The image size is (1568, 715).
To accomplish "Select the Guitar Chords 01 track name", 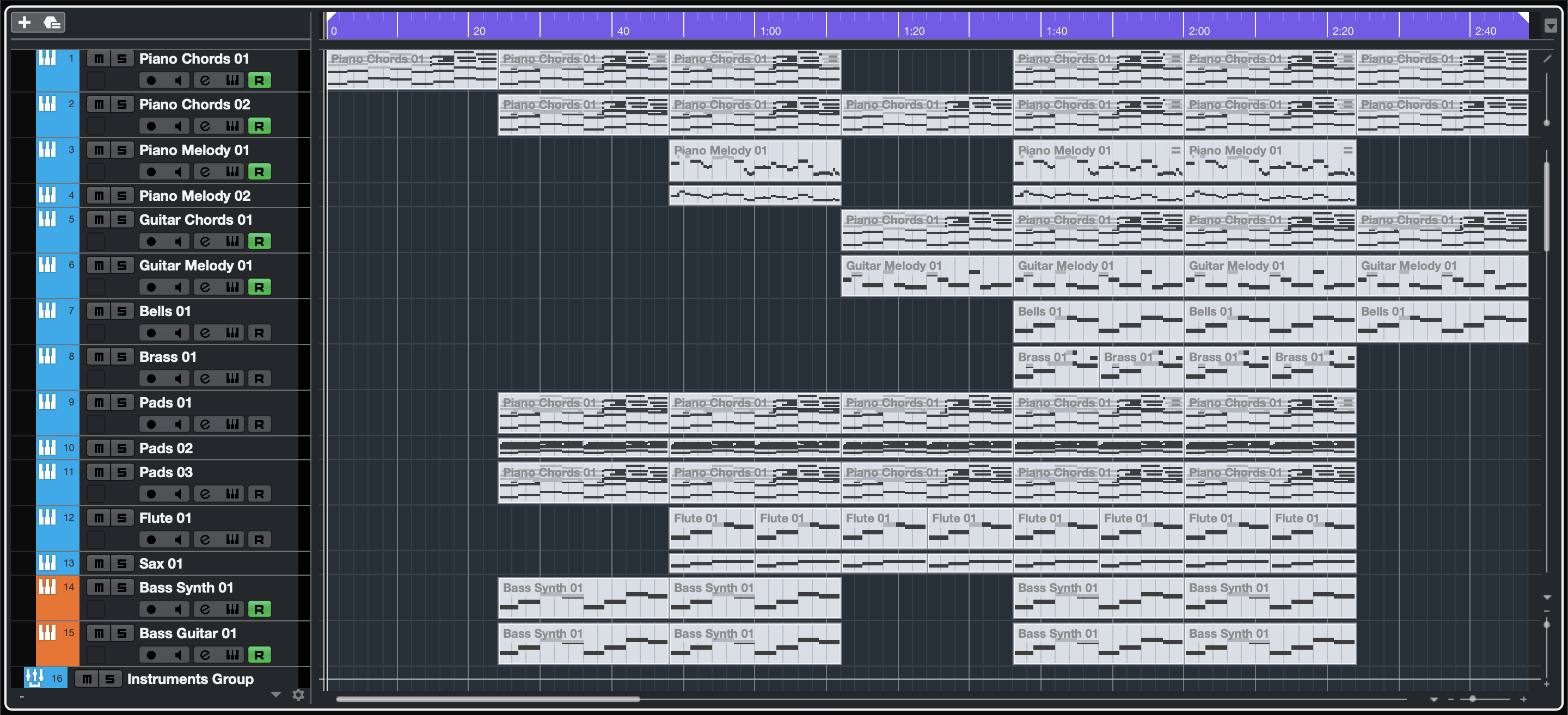I will pyautogui.click(x=195, y=219).
